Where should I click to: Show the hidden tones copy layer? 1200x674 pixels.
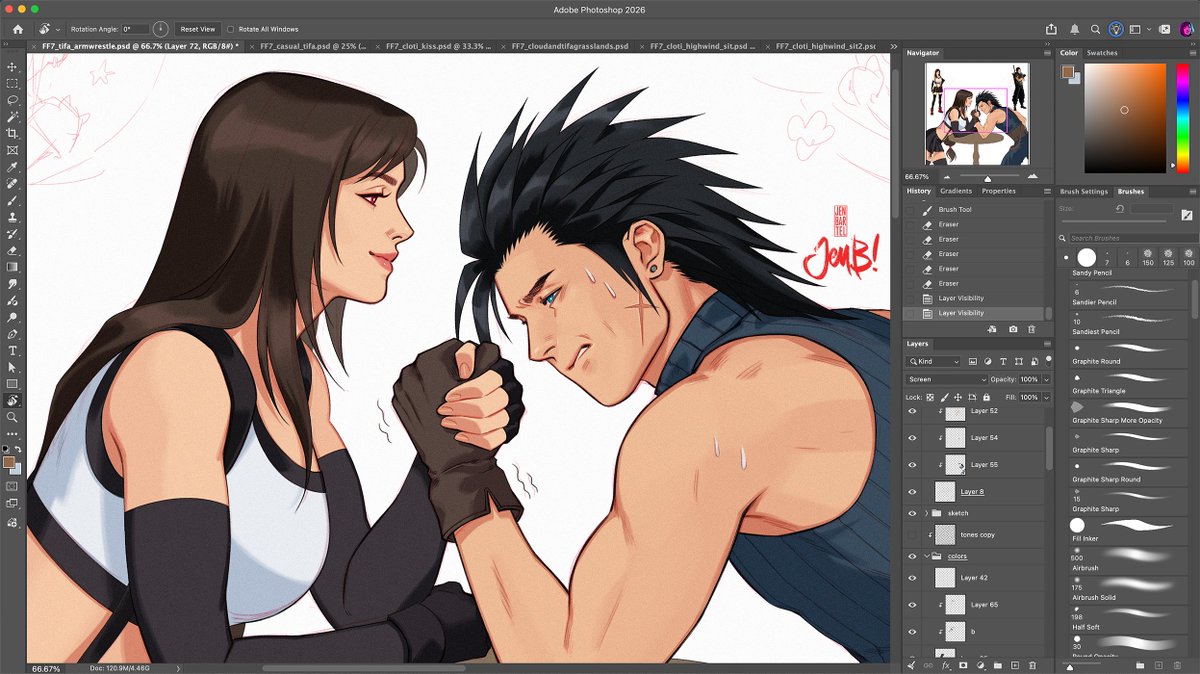tap(912, 535)
